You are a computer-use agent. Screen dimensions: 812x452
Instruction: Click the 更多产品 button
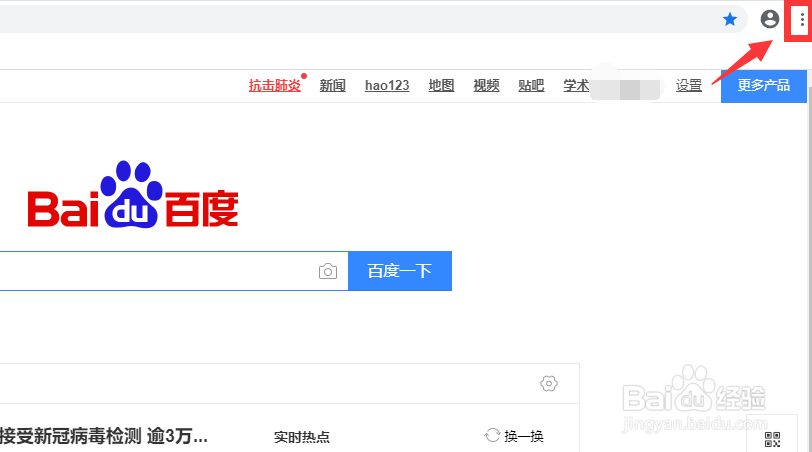pyautogui.click(x=764, y=86)
